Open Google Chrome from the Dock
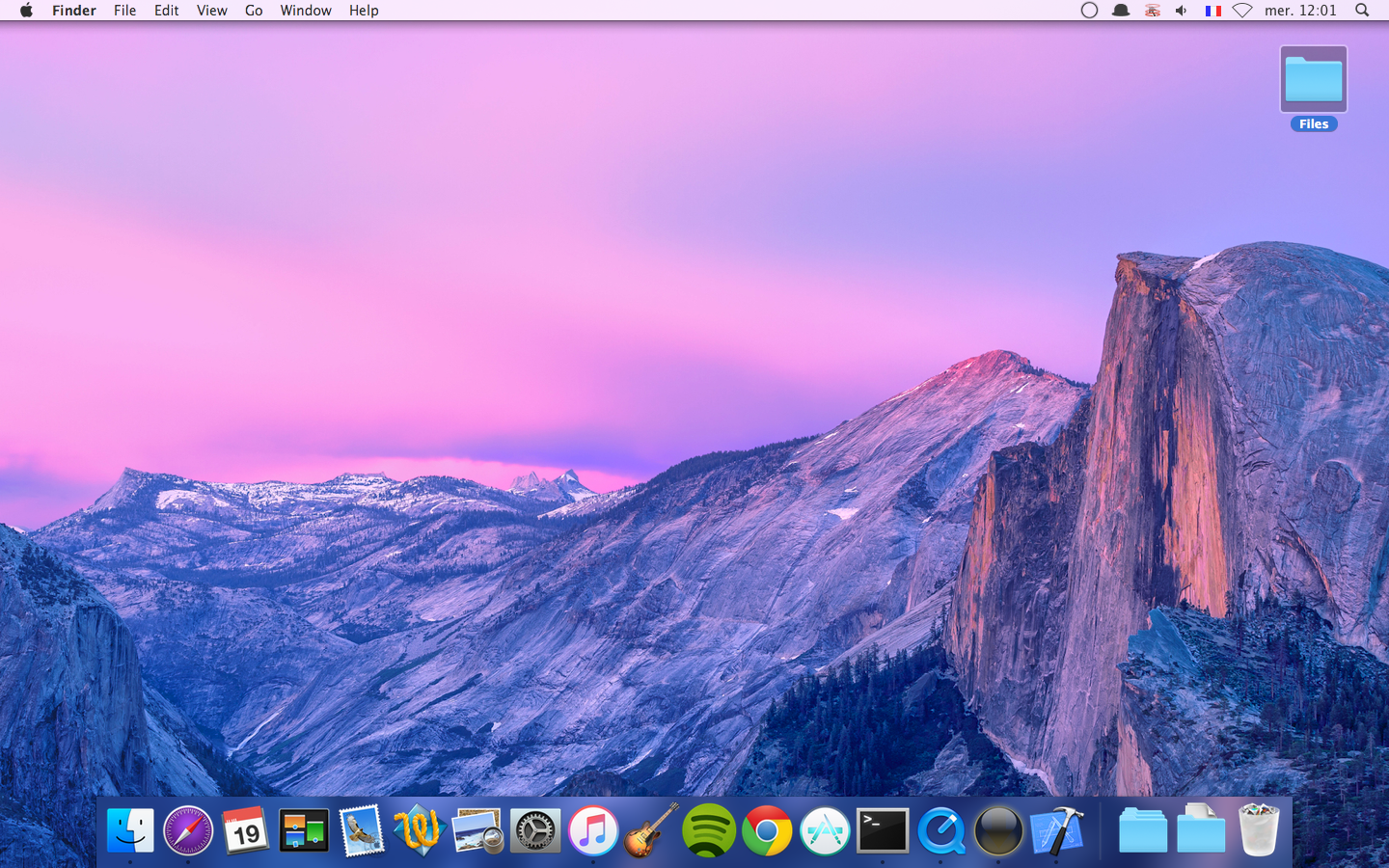The width and height of the screenshot is (1389, 868). (x=767, y=830)
